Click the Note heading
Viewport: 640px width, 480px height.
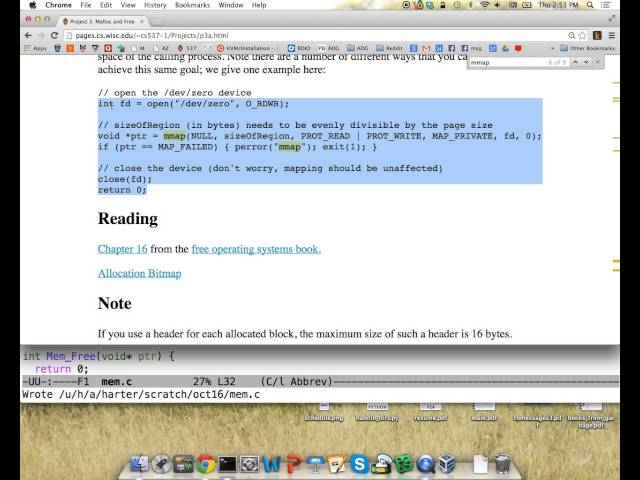click(x=115, y=304)
